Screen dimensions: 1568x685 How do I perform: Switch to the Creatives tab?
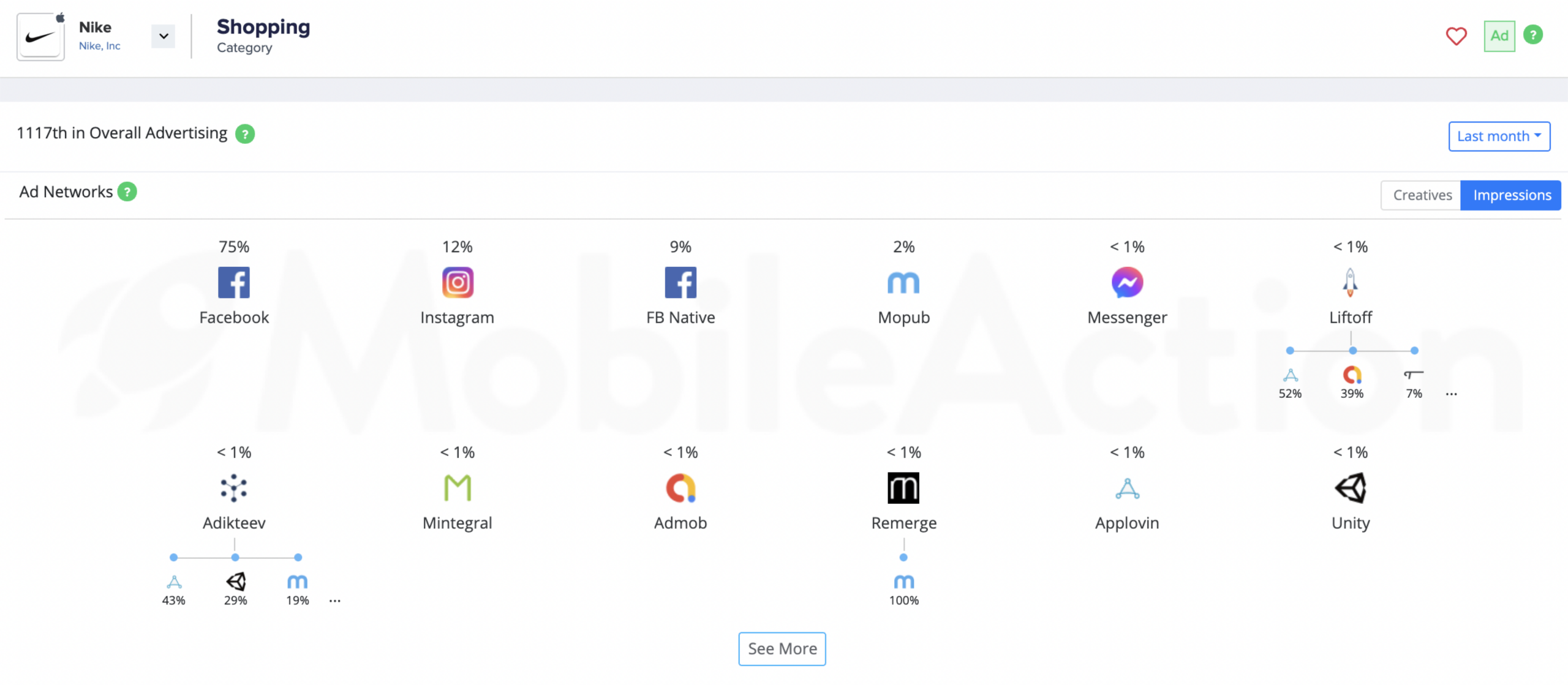[1422, 195]
